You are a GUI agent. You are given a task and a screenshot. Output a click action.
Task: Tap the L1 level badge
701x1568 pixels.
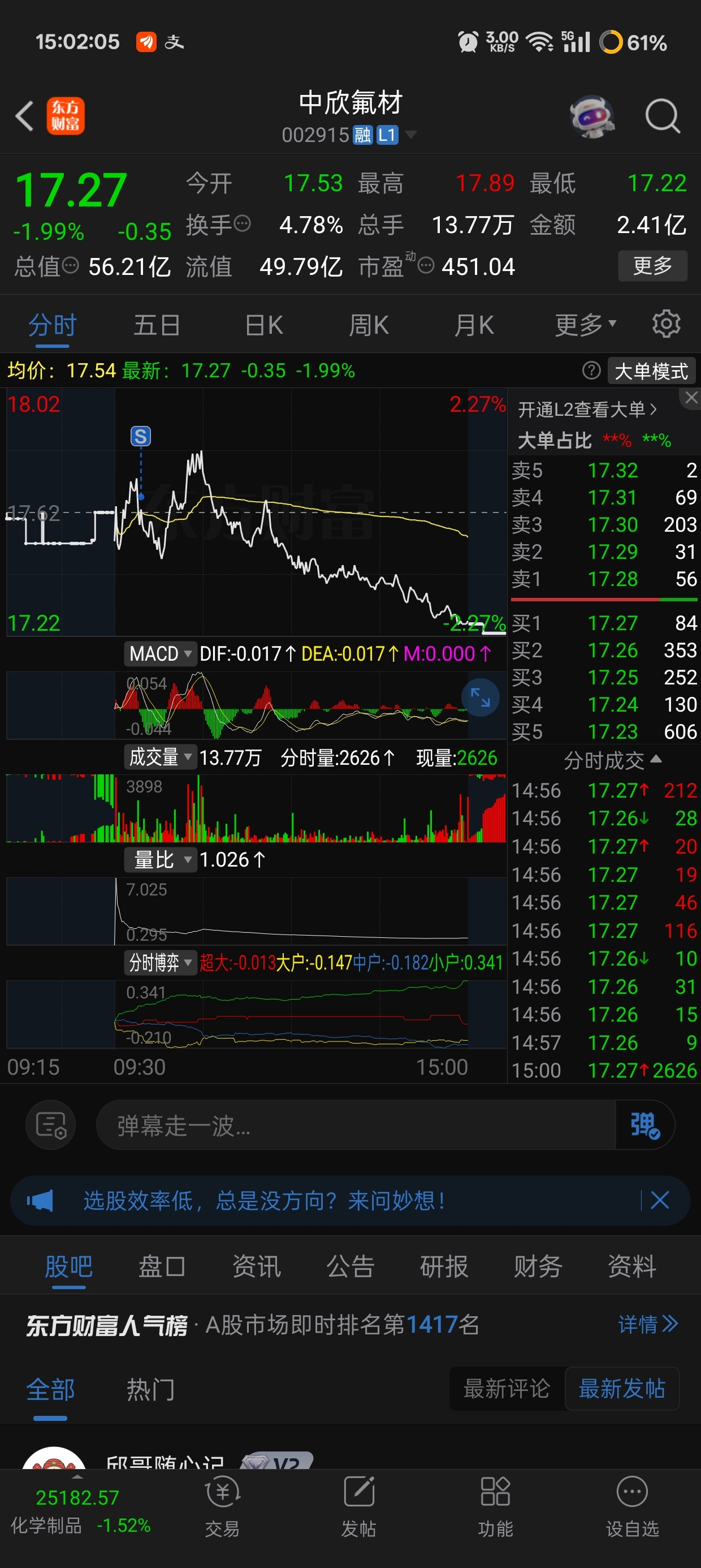(387, 135)
